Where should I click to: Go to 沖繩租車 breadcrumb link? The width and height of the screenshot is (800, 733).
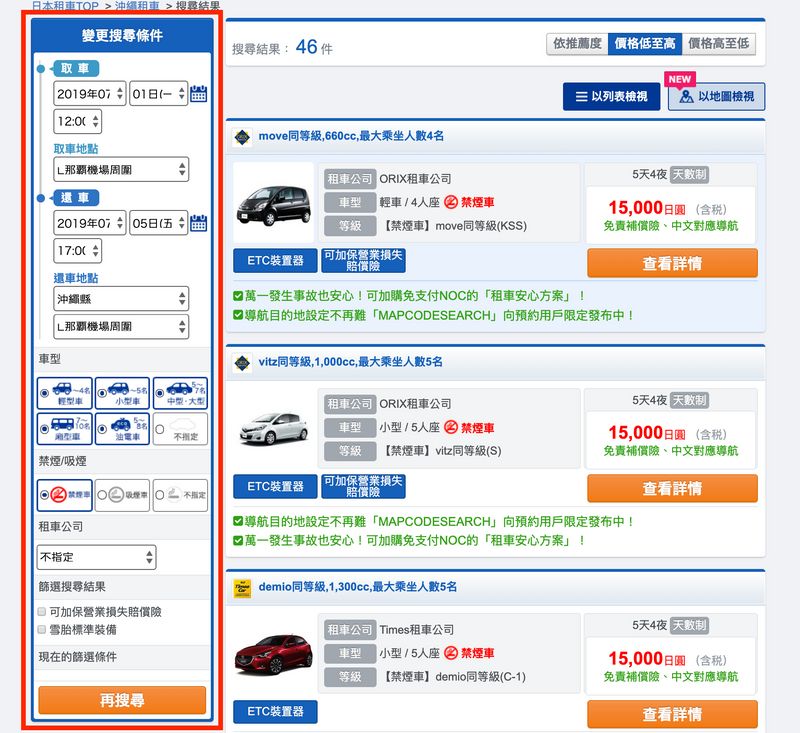click(x=137, y=6)
